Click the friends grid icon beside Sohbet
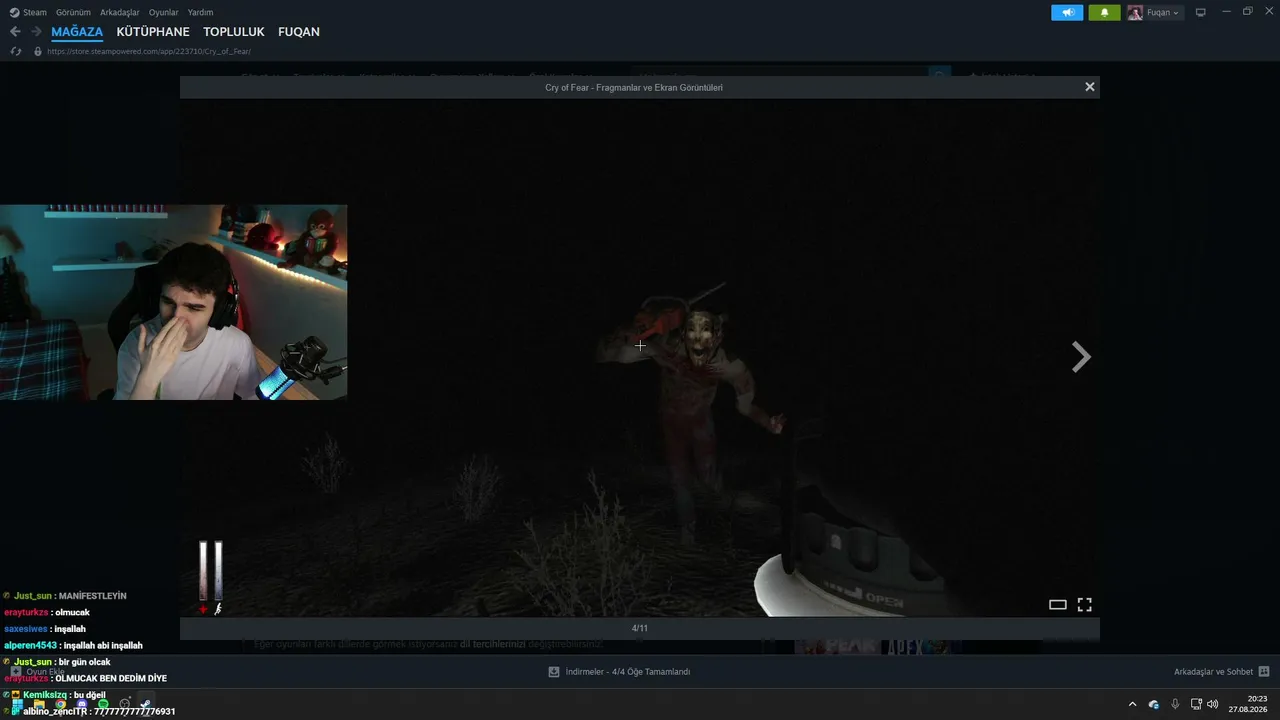Image resolution: width=1280 pixels, height=720 pixels. click(1264, 672)
